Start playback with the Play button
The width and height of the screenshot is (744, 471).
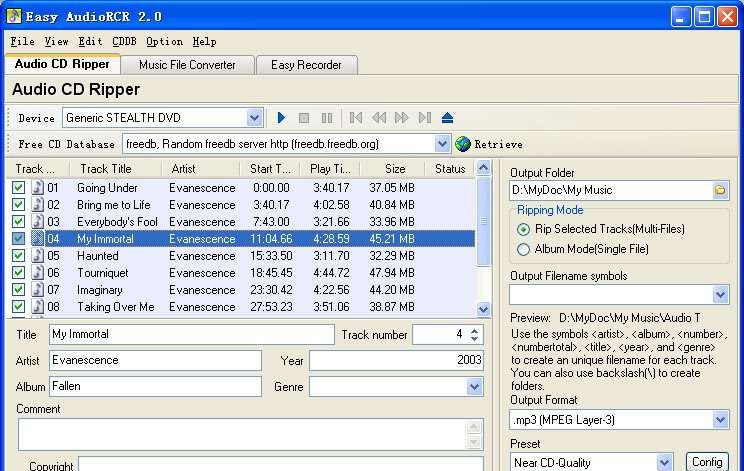click(x=281, y=118)
